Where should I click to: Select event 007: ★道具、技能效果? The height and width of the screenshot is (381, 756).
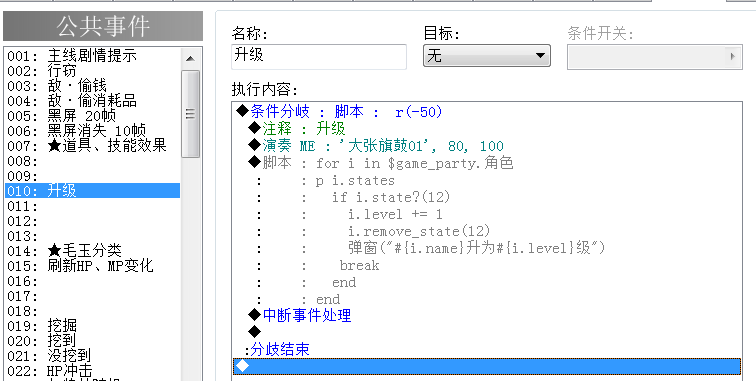click(x=93, y=146)
